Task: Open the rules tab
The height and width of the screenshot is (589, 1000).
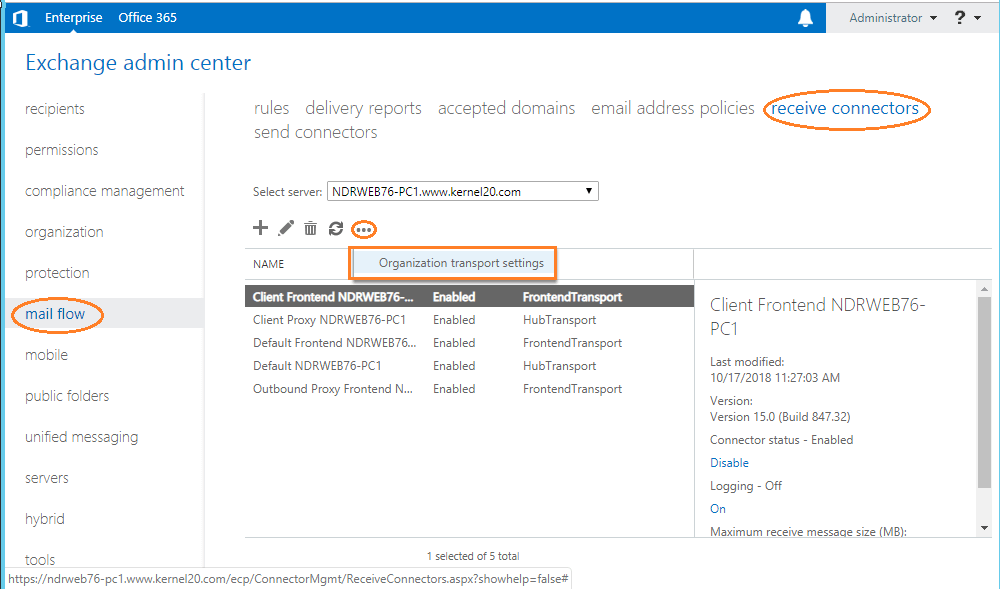Action: (271, 108)
